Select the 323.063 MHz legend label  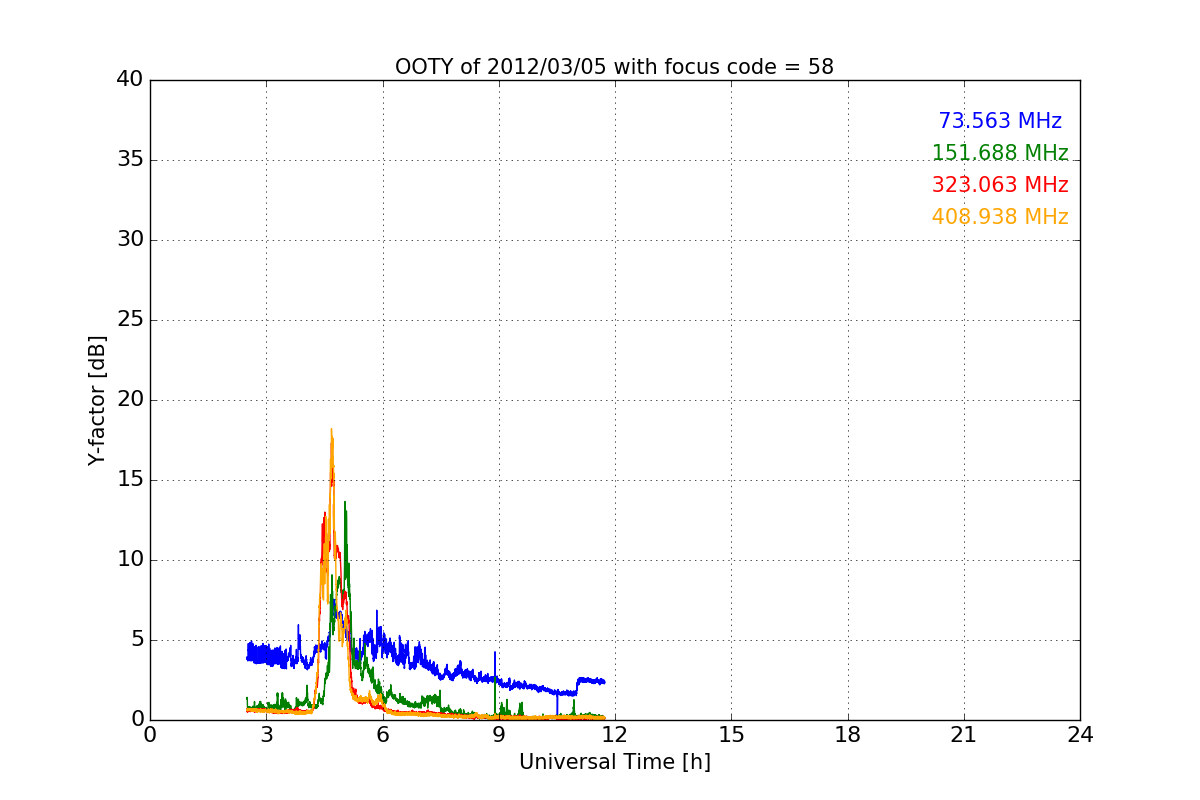pyautogui.click(x=1000, y=185)
